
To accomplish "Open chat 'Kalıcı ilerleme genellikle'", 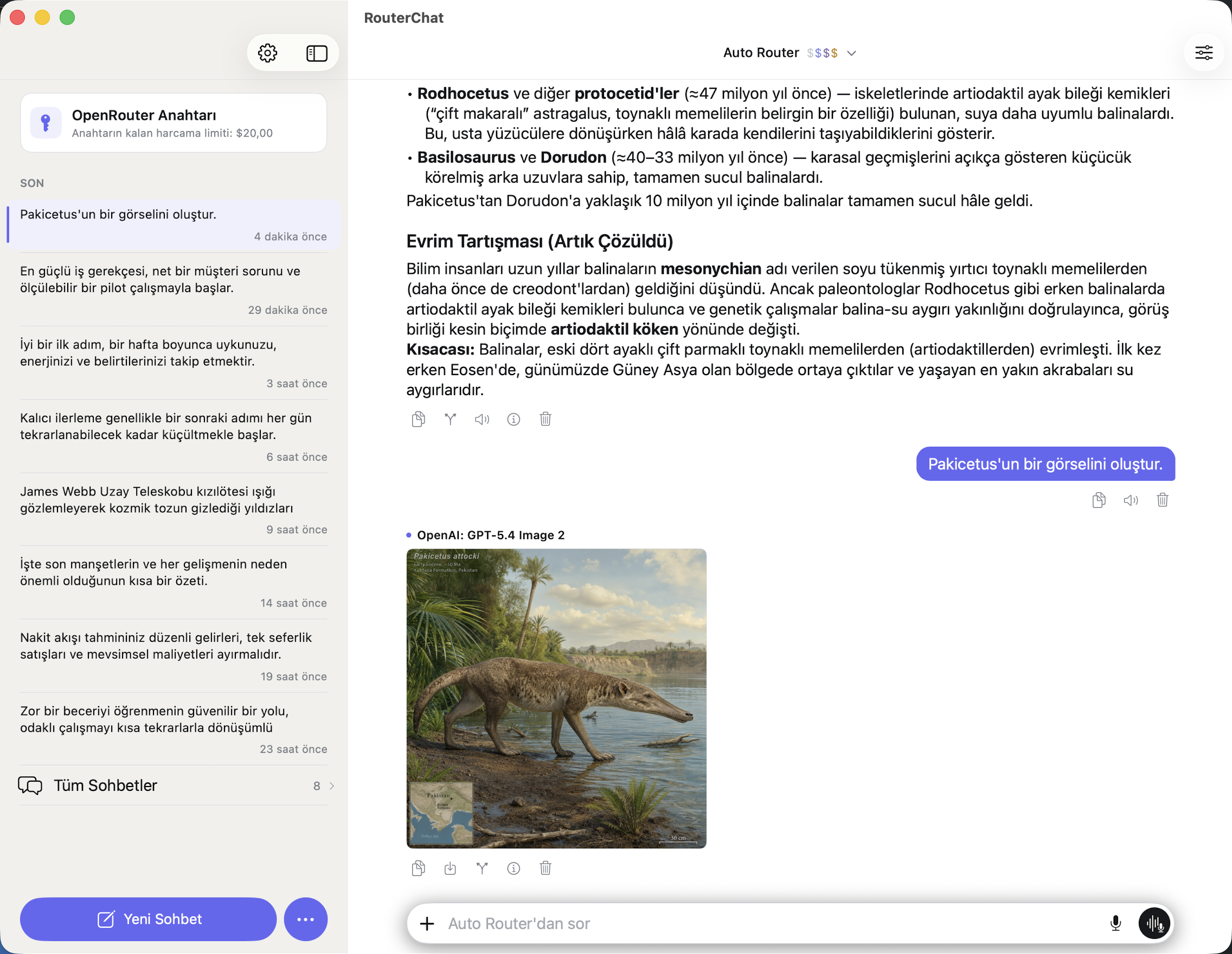I will point(174,437).
